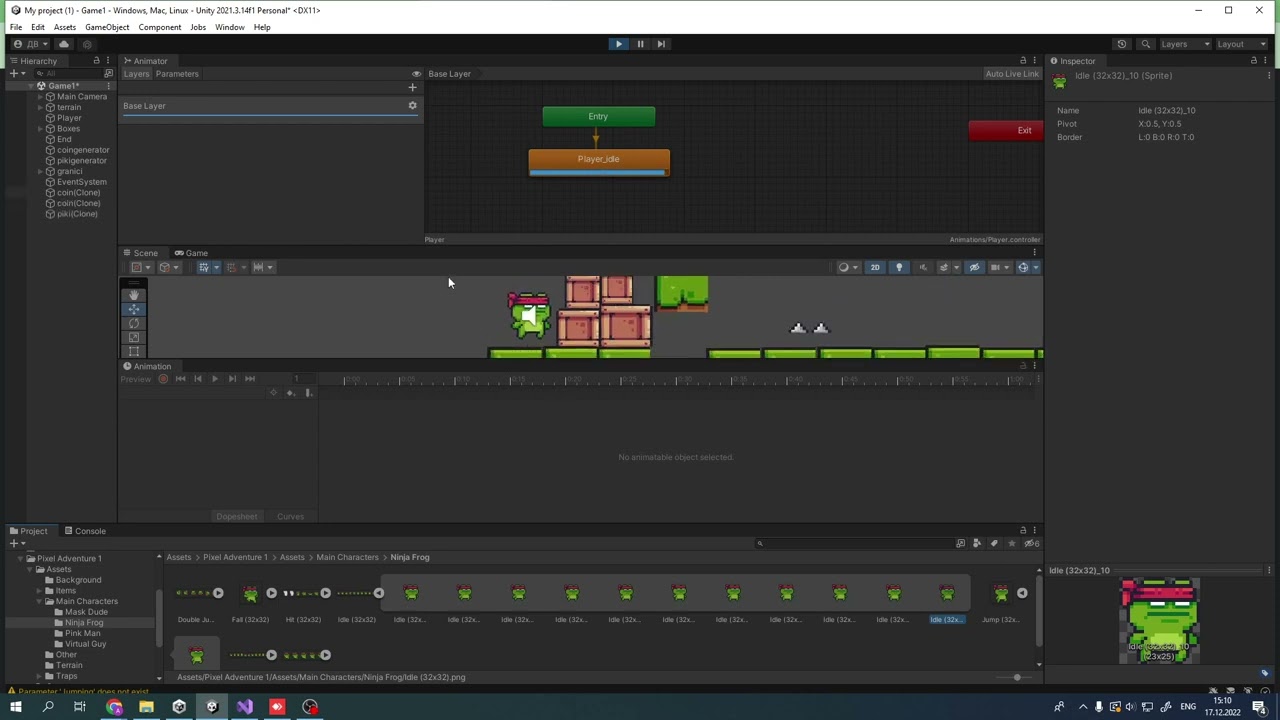Screen dimensions: 1280x720
Task: Select Player in the Hierarchy
Action: [69, 118]
